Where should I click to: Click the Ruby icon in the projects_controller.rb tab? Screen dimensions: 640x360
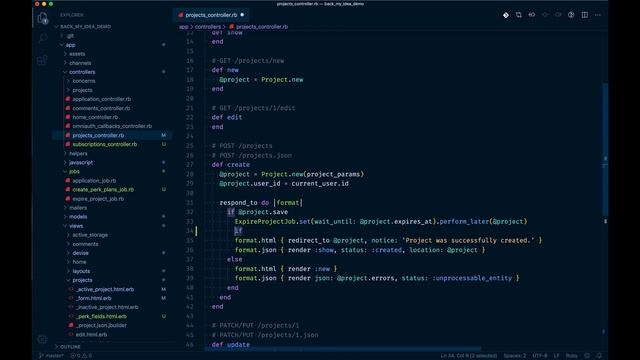coord(181,15)
